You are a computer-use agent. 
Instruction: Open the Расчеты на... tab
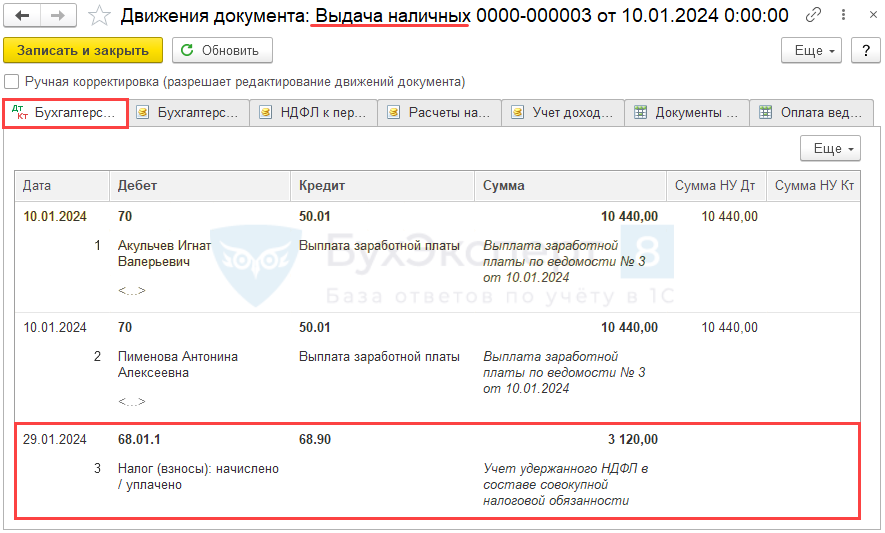[440, 113]
